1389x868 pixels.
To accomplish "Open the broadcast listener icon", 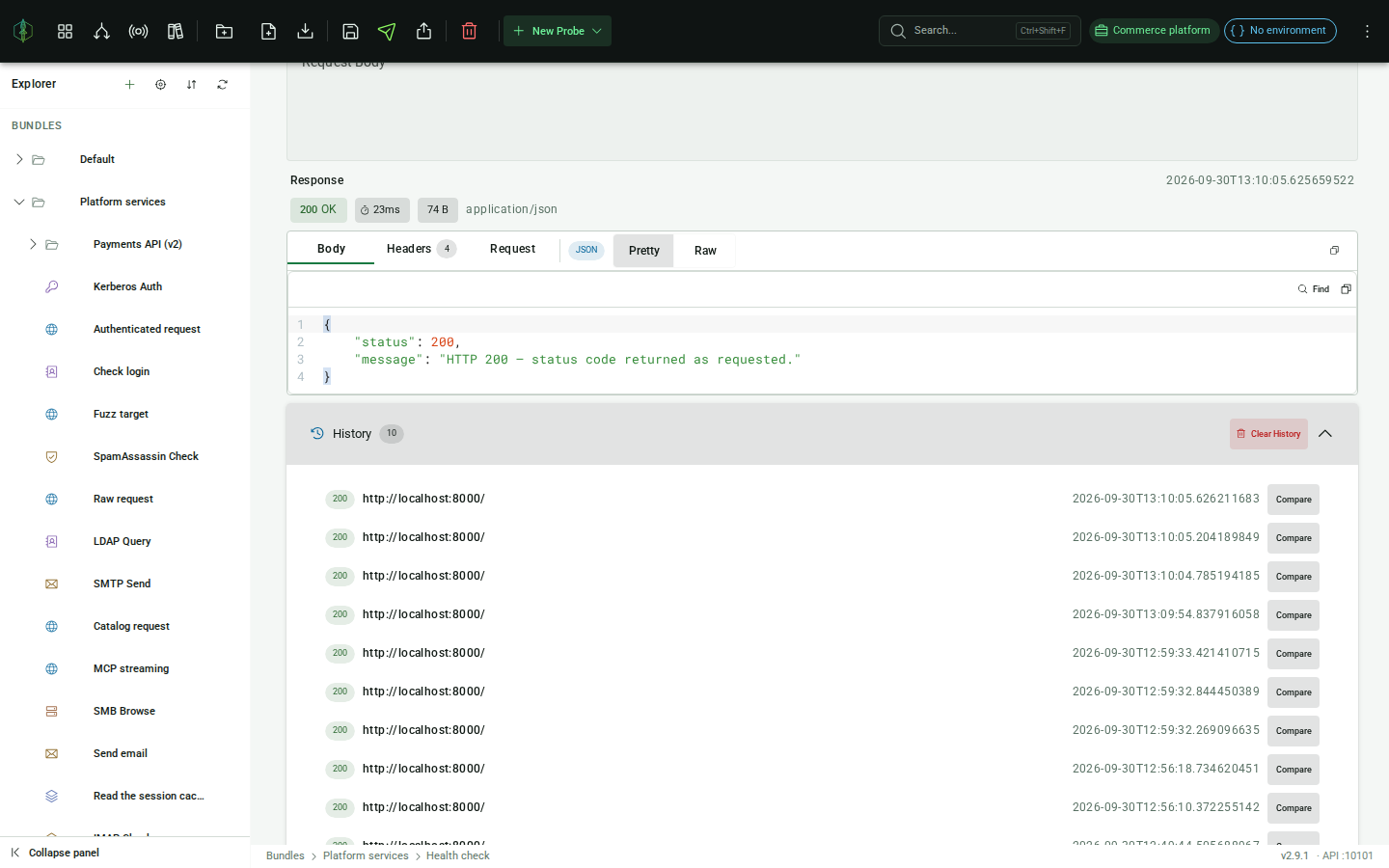I will point(138,31).
